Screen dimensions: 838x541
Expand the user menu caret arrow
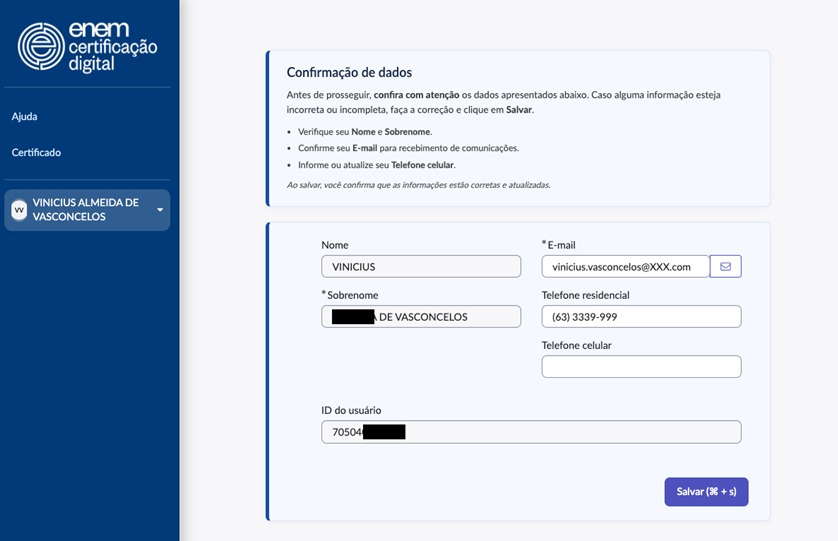(160, 210)
